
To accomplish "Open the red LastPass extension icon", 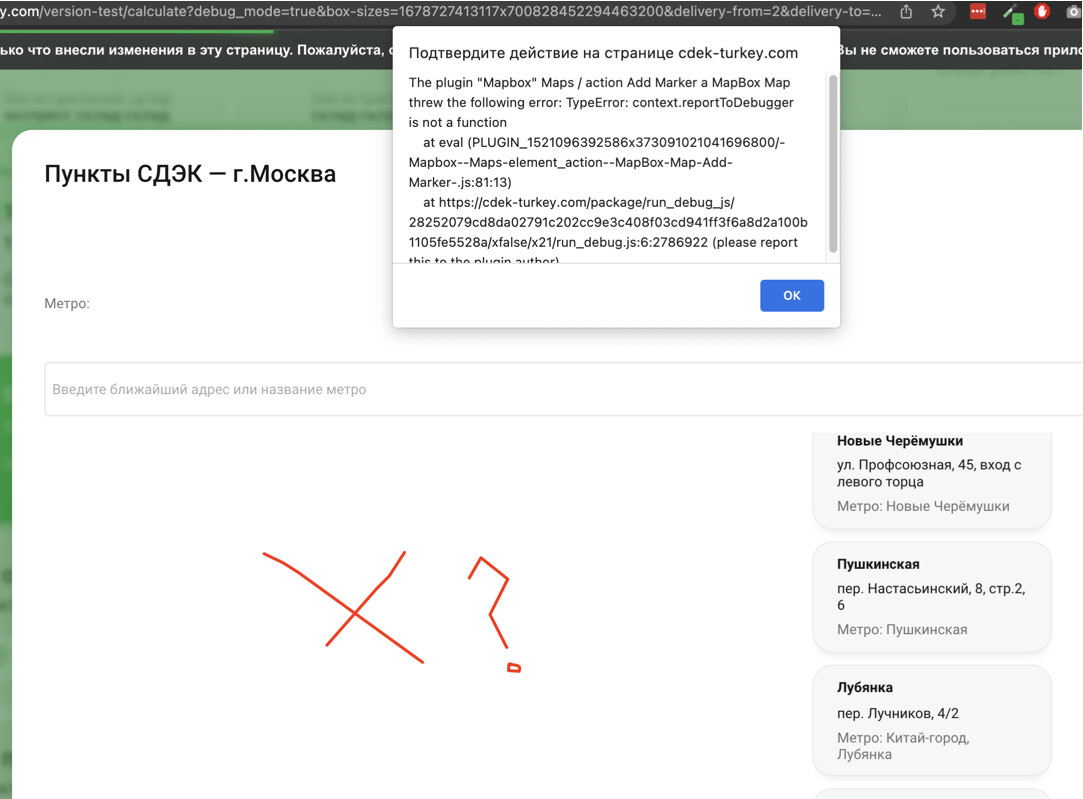I will (978, 12).
